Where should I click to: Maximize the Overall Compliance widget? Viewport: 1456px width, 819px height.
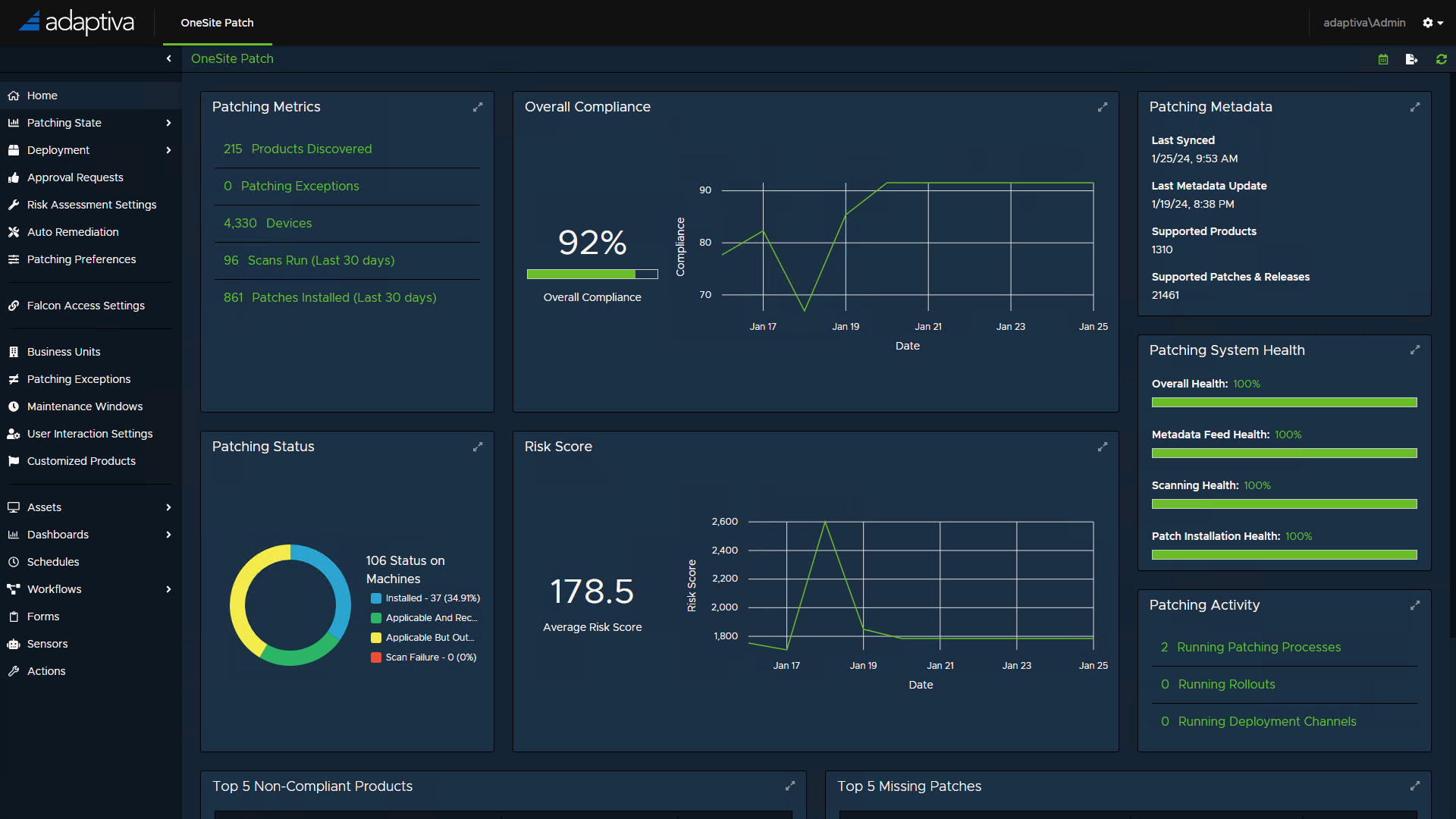point(1103,107)
